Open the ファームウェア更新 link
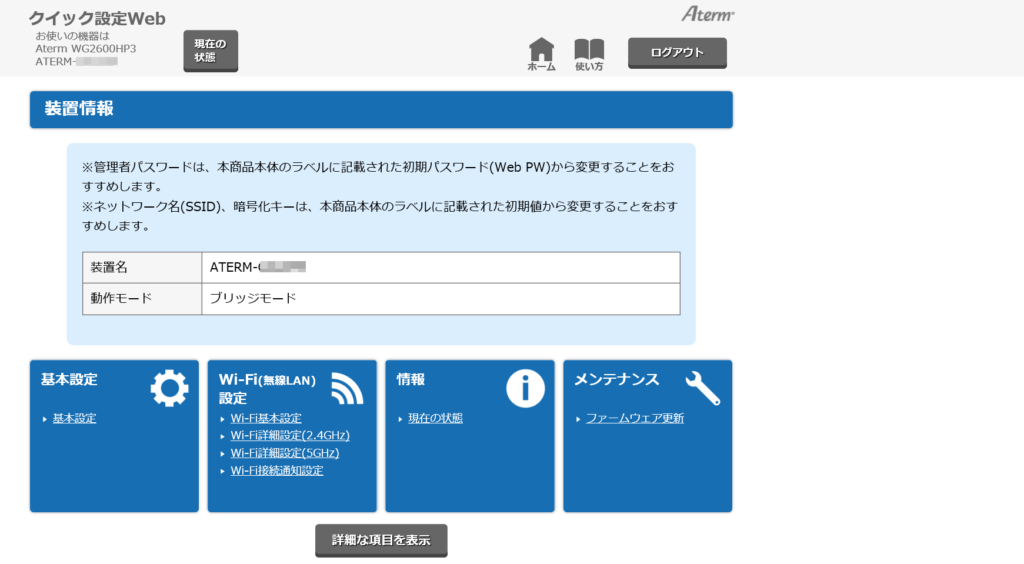Screen dimensions: 1024x564 [635, 418]
